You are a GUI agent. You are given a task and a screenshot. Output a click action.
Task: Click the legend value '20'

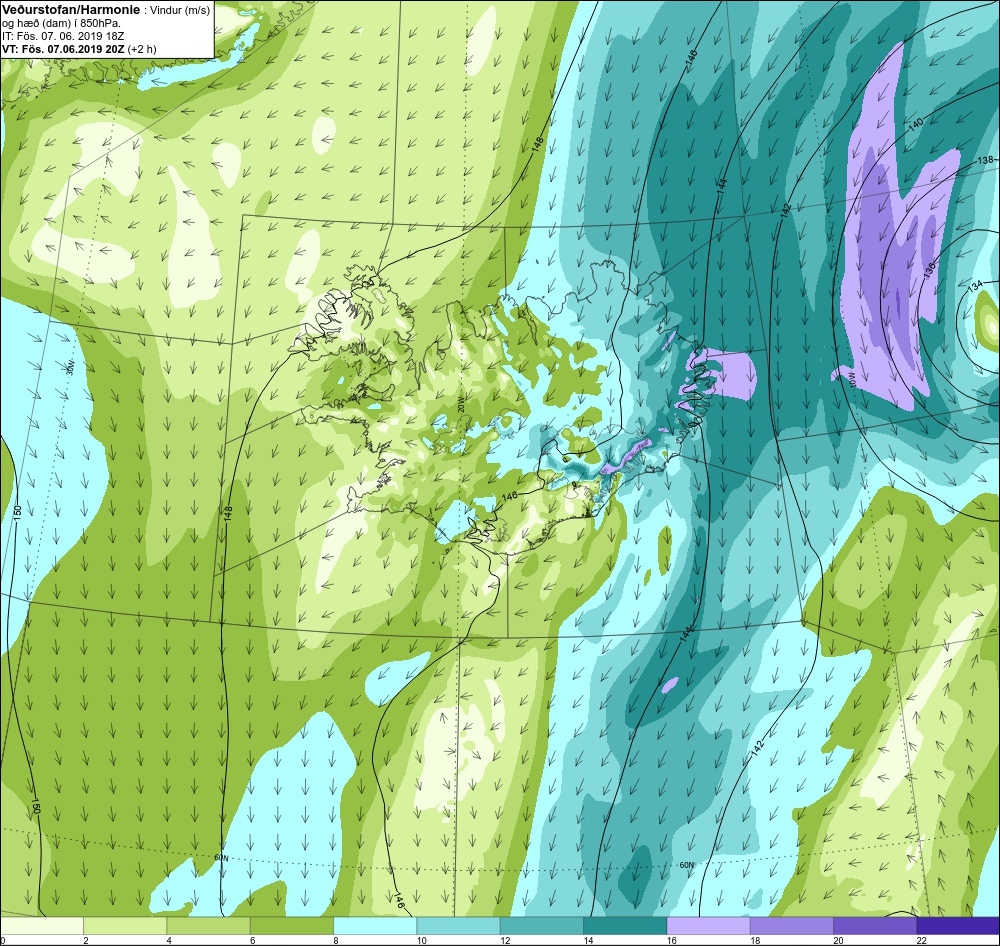click(x=838, y=940)
